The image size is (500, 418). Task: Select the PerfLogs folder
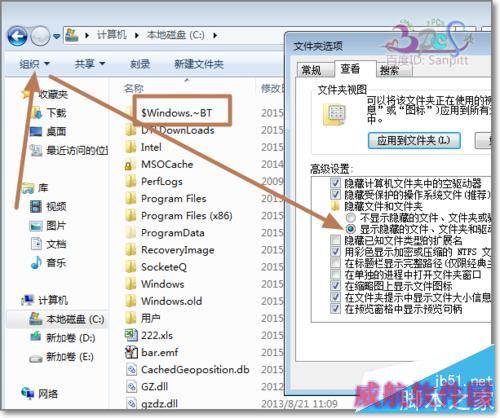162,181
